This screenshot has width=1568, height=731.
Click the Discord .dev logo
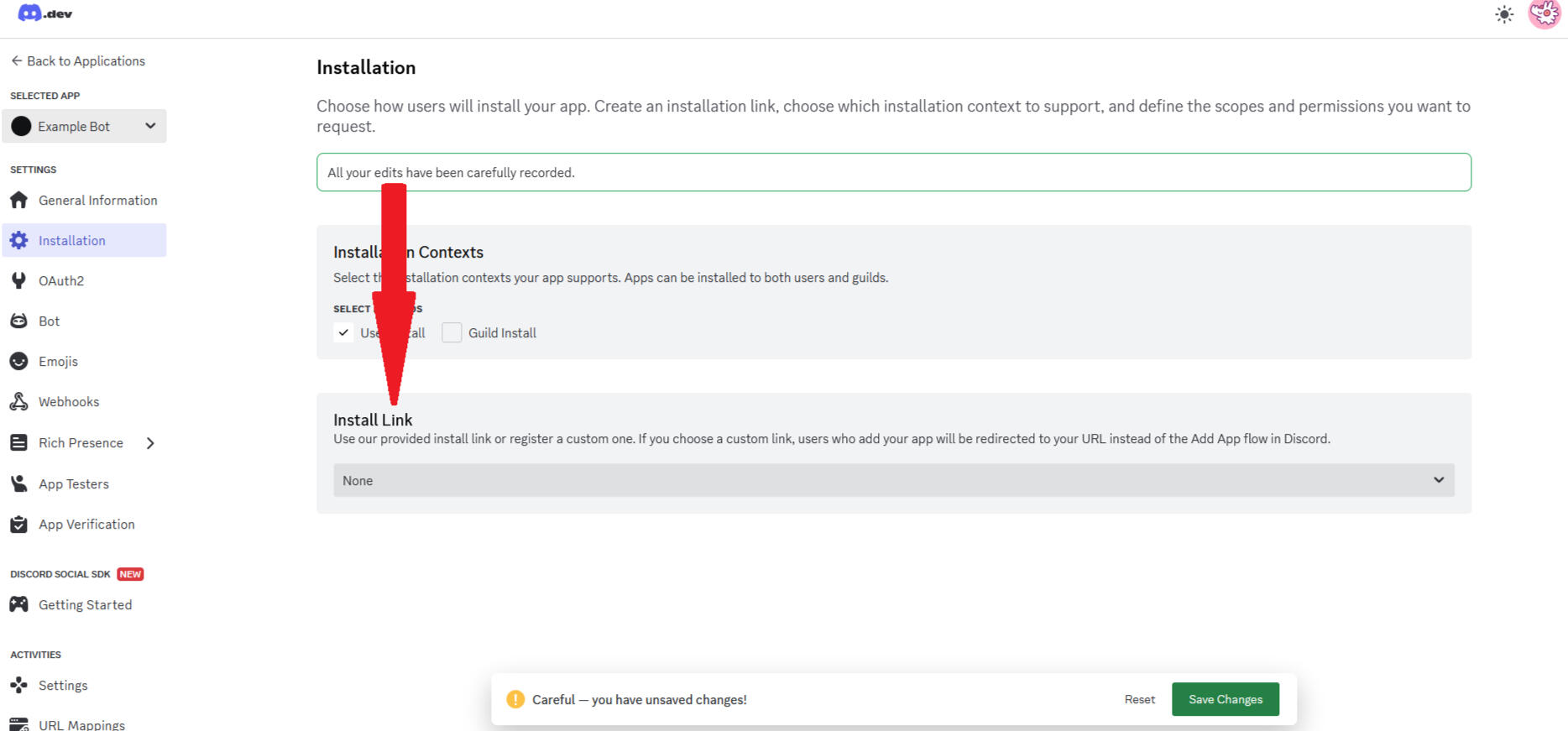point(45,13)
